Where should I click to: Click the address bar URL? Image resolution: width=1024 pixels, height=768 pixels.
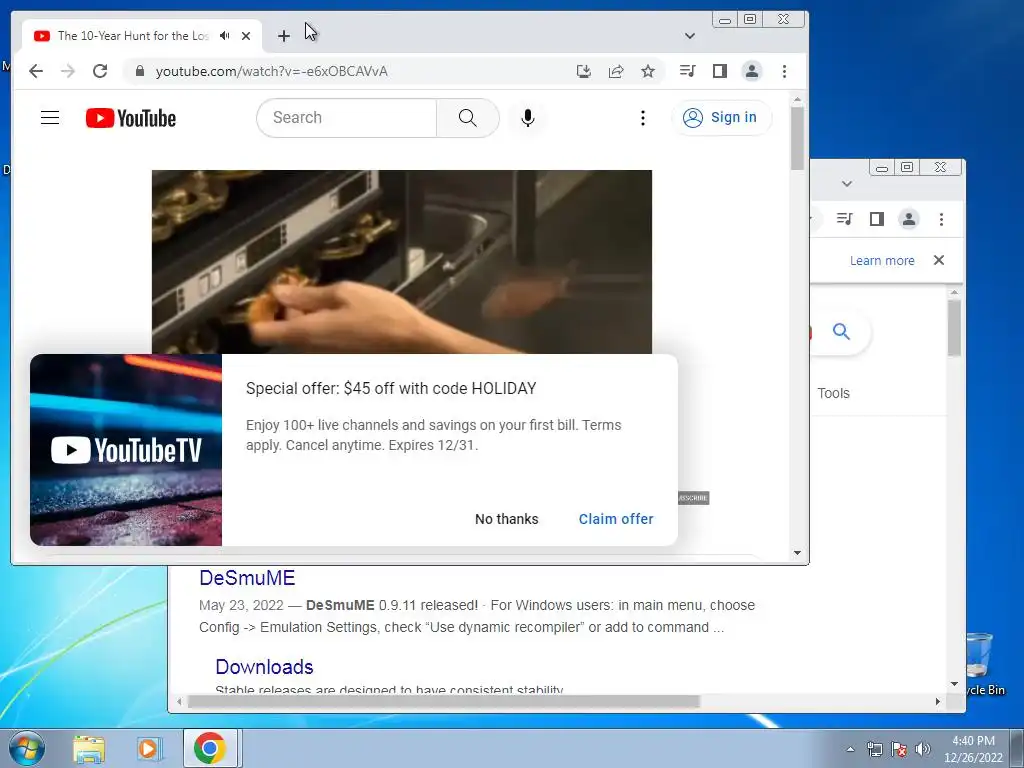[272, 71]
